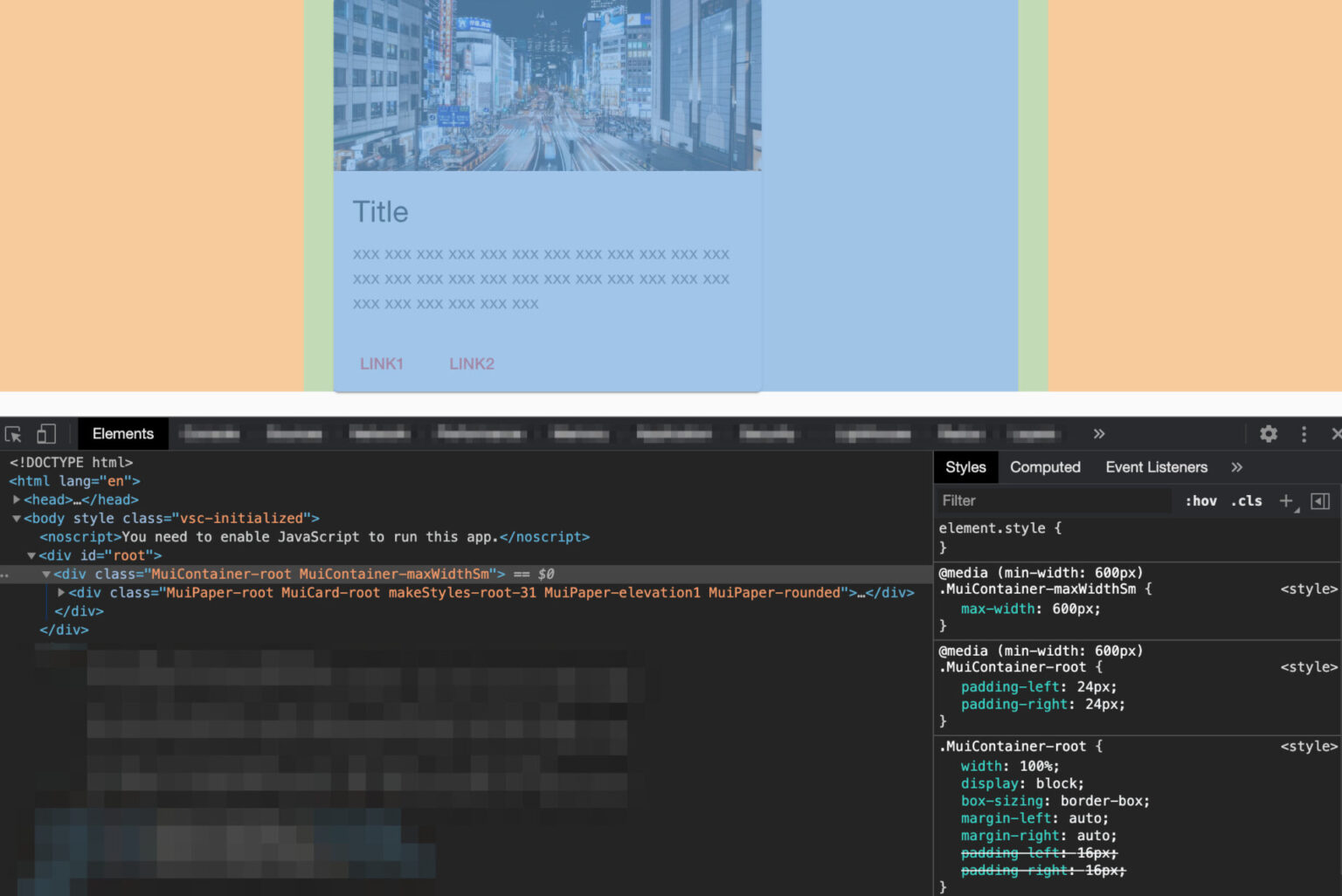
Task: Click LINK1 on the rendered card
Action: (x=381, y=364)
